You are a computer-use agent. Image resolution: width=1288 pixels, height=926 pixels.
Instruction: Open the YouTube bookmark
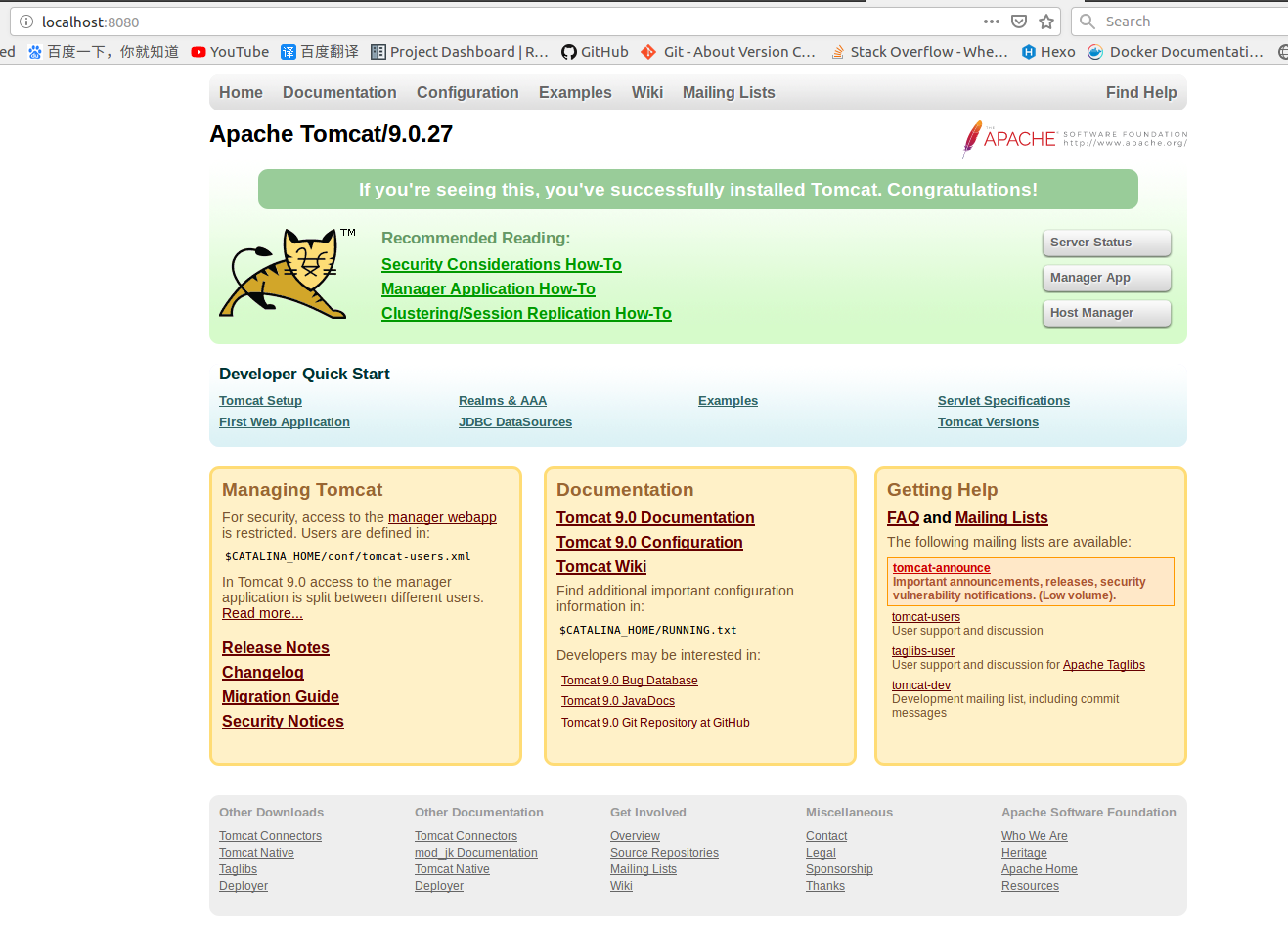pos(230,52)
